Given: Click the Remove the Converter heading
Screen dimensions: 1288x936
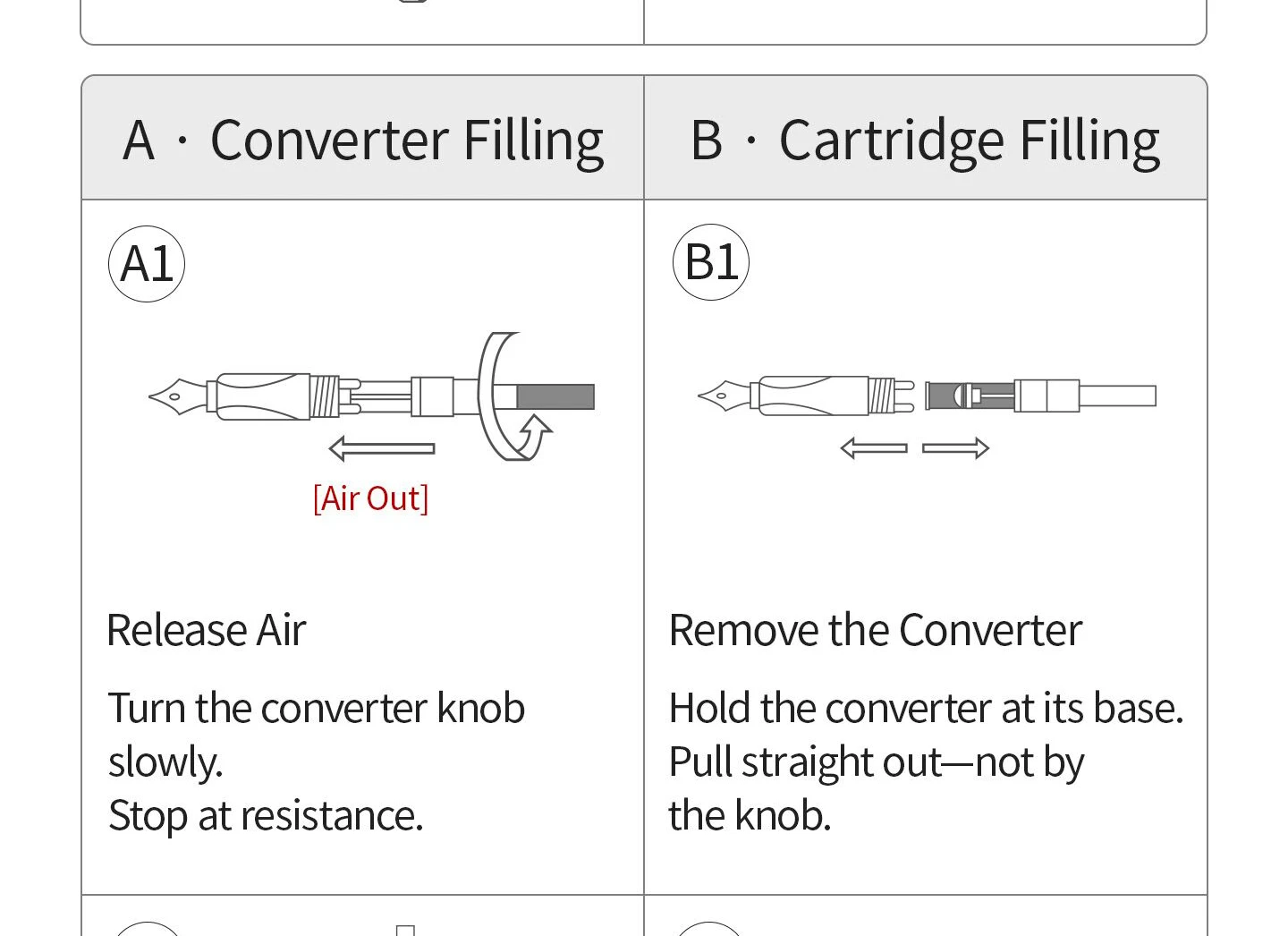Looking at the screenshot, I should [x=876, y=630].
